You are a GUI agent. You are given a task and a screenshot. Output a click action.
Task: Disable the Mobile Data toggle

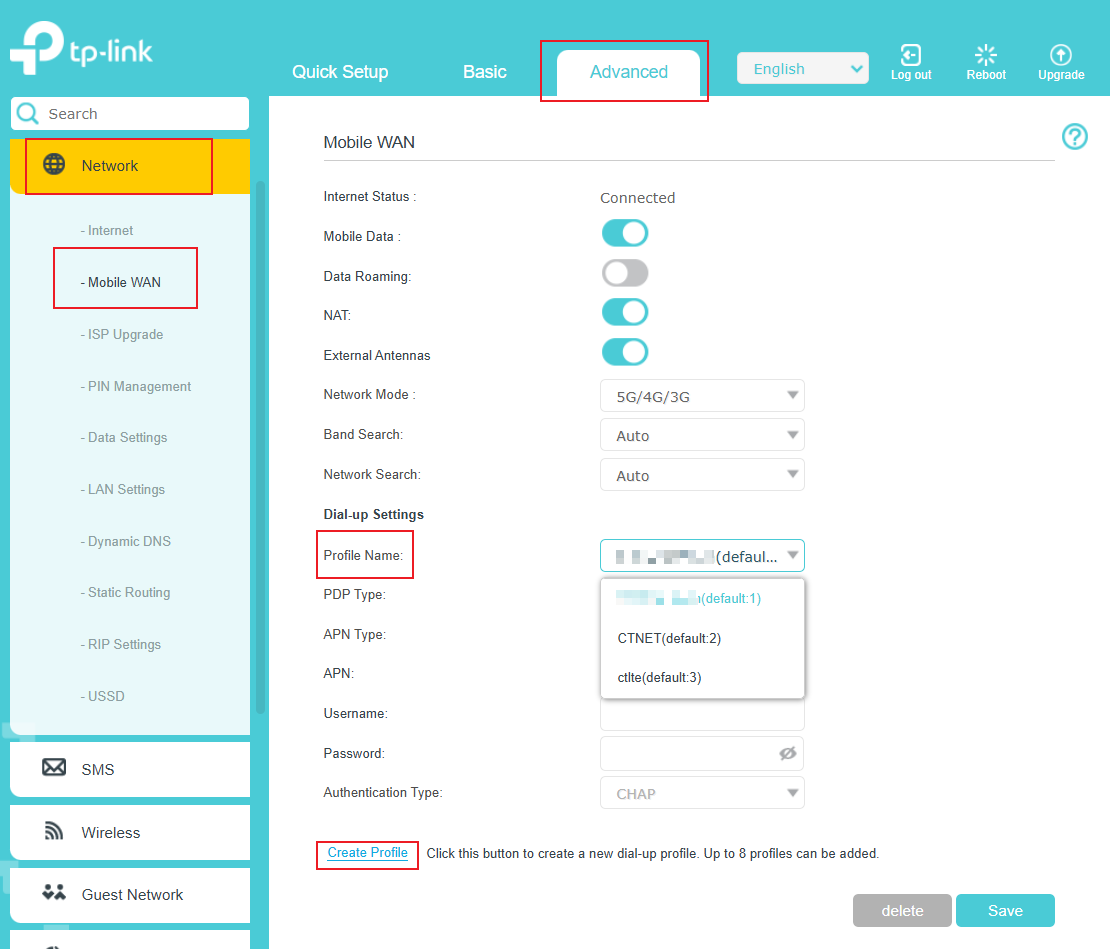click(x=625, y=234)
